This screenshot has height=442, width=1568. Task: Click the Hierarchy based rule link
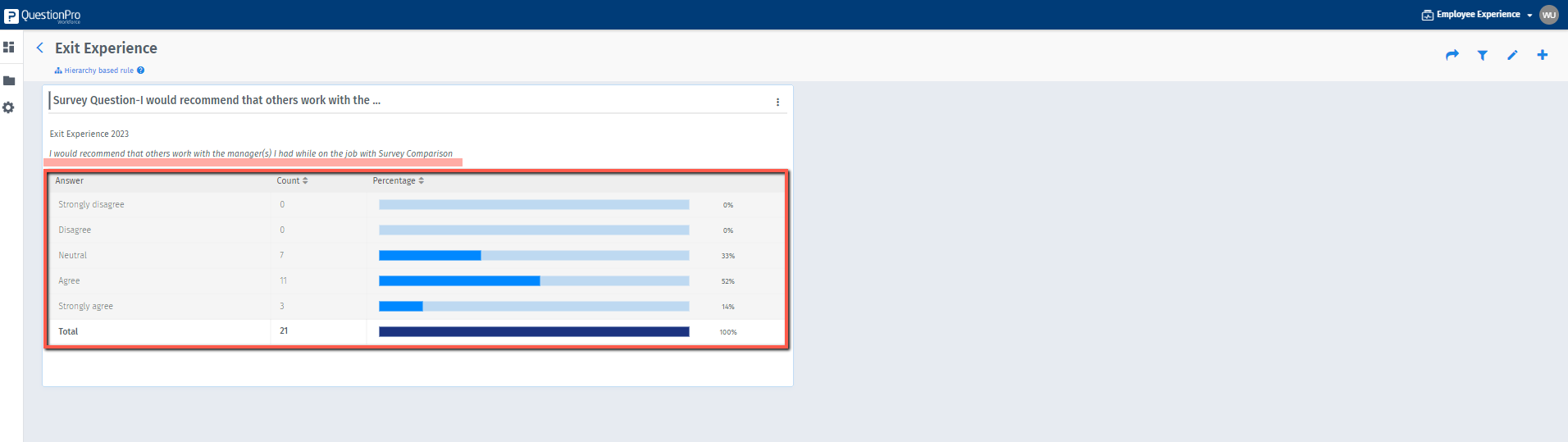click(x=94, y=71)
